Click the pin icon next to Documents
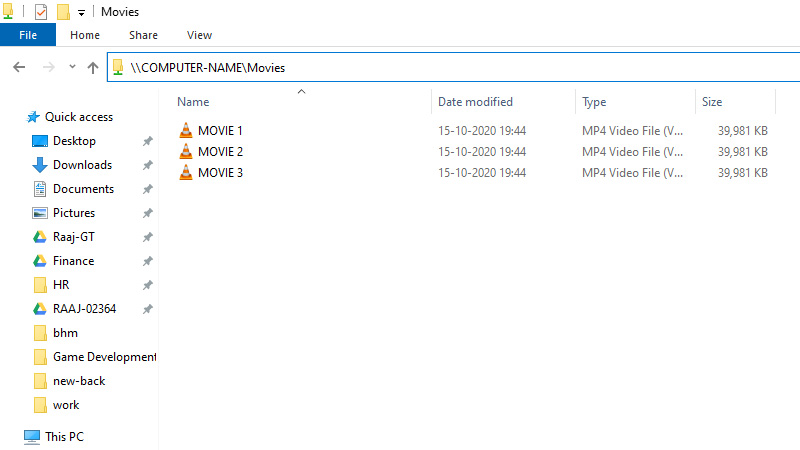This screenshot has width=800, height=450. tap(147, 189)
